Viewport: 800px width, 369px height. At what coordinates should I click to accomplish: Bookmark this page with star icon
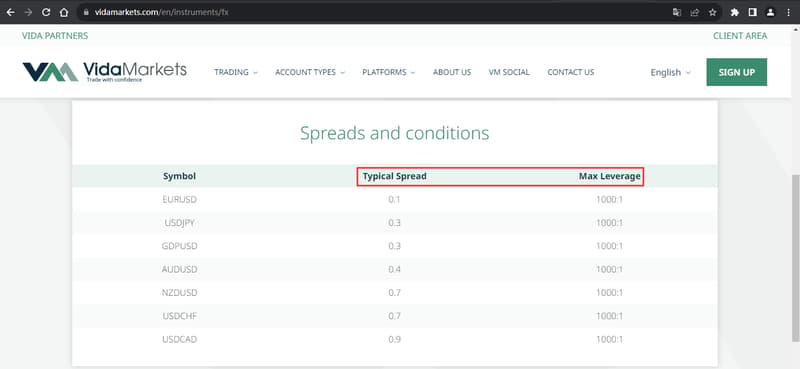(x=712, y=12)
